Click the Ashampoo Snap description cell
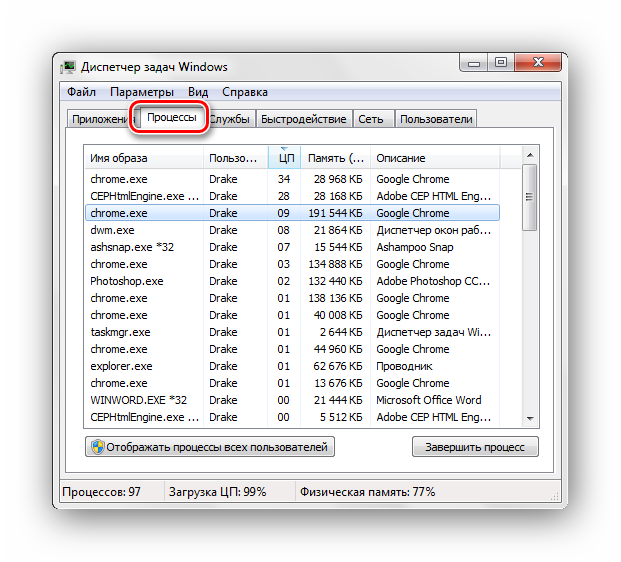This screenshot has width=621, height=562. tap(415, 247)
